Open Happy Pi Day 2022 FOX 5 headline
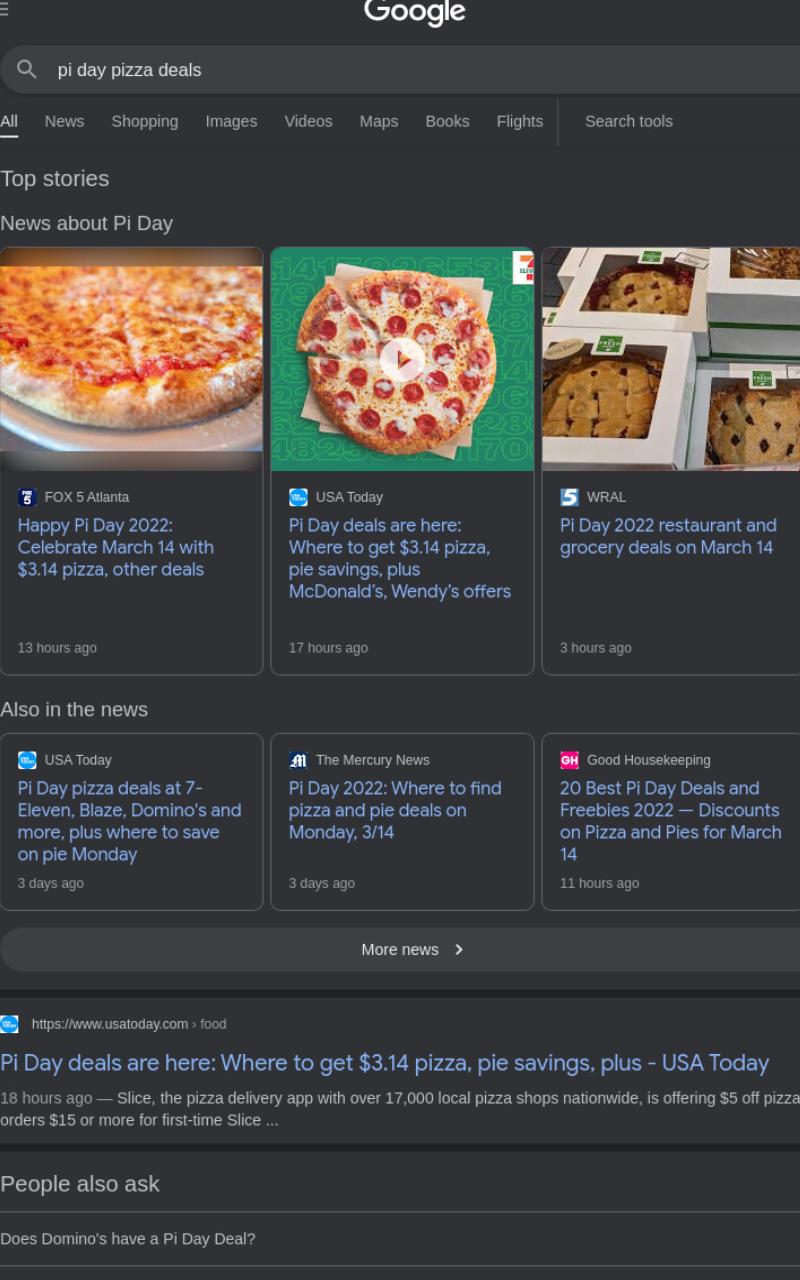The image size is (800, 1280). [x=116, y=547]
